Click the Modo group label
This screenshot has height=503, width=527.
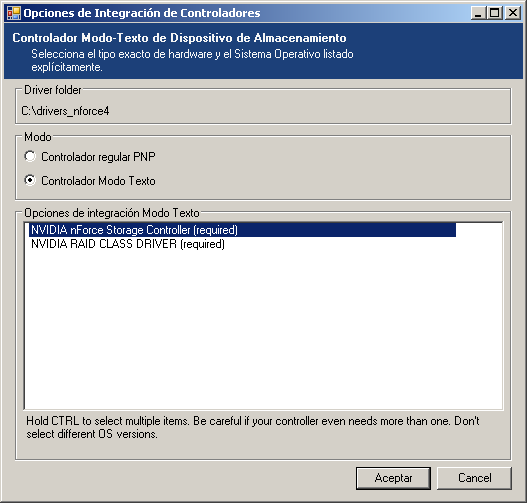click(38, 137)
